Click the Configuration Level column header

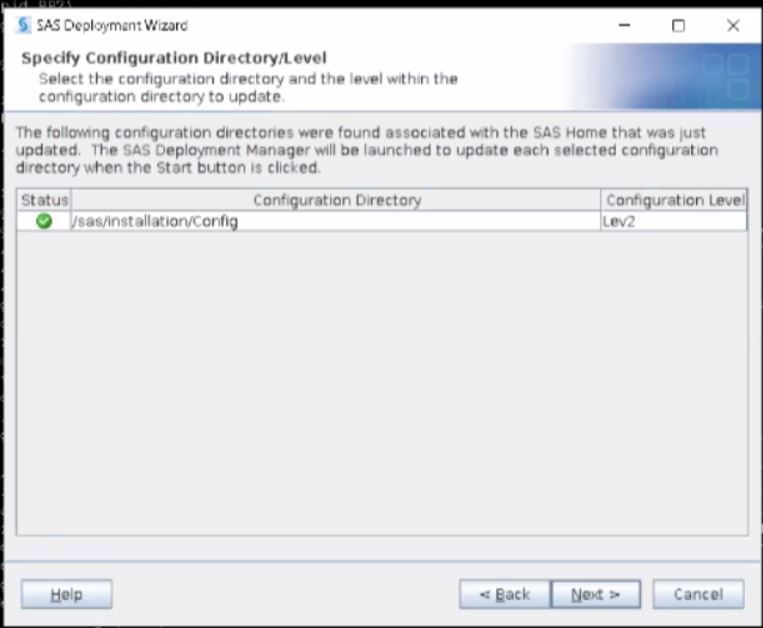pos(674,200)
